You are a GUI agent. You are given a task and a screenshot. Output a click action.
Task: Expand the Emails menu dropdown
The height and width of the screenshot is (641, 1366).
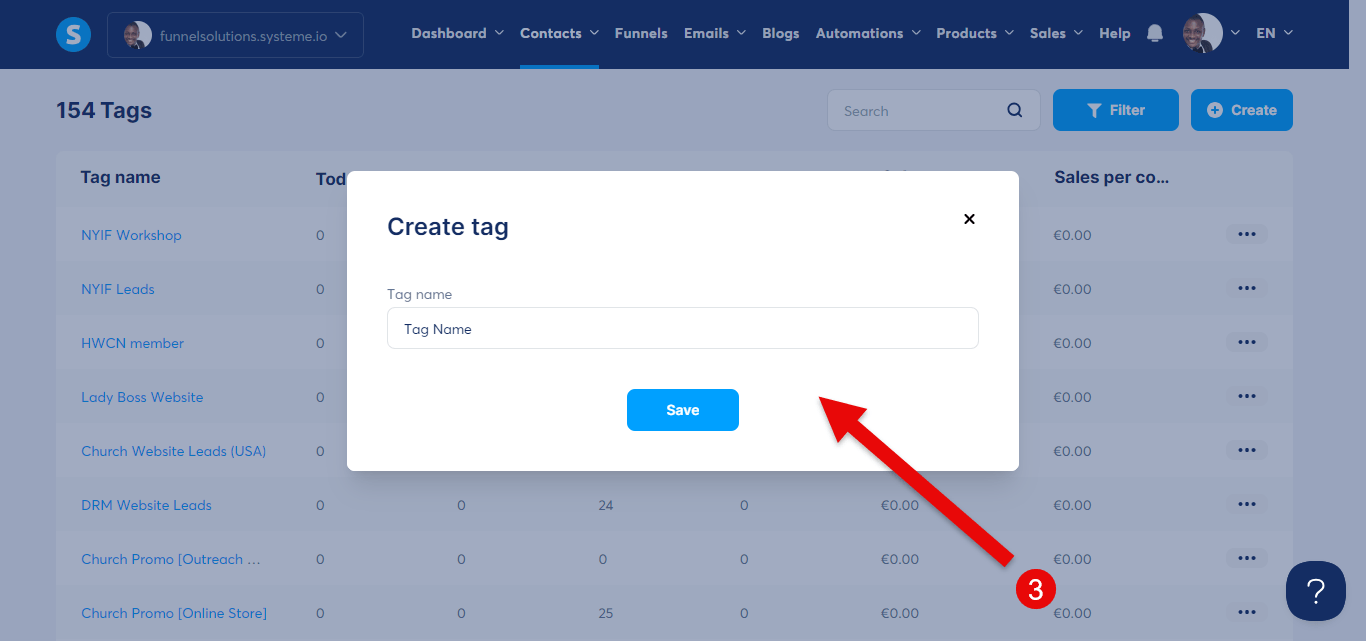(715, 33)
